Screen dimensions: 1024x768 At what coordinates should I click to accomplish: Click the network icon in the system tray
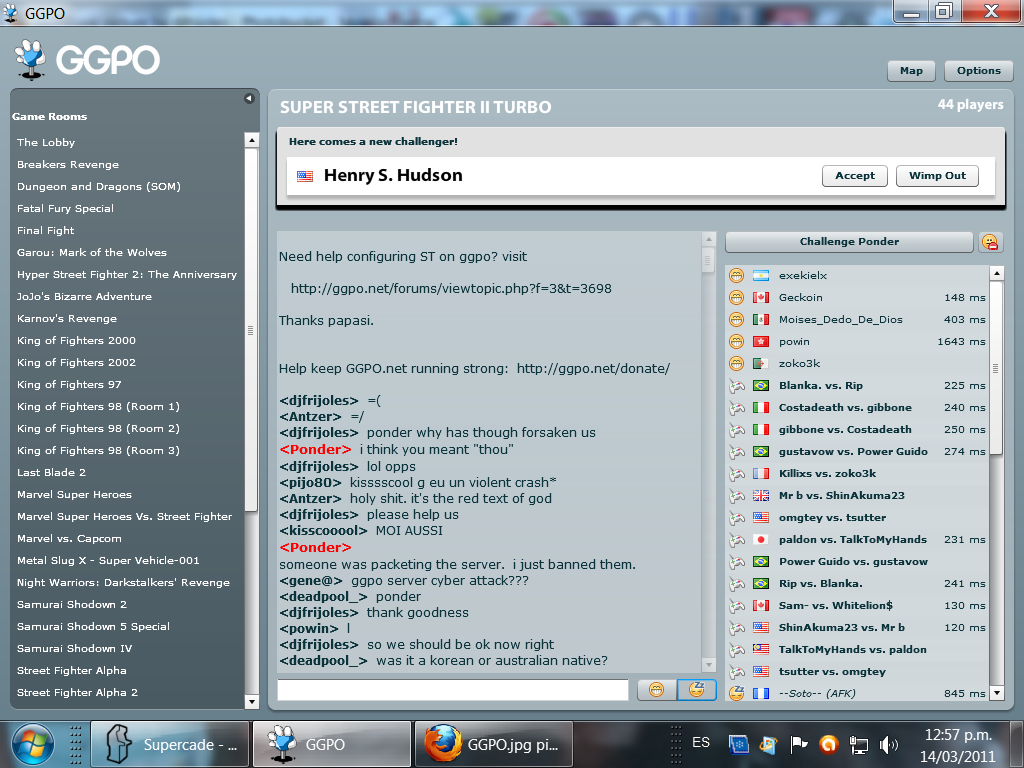(859, 744)
